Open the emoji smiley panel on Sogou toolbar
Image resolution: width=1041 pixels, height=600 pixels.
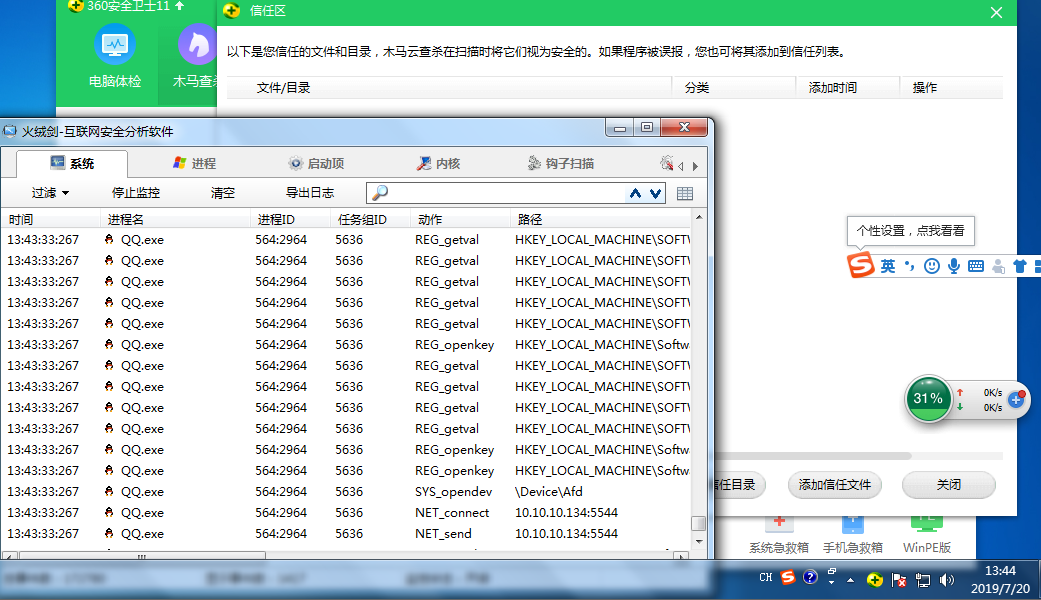click(932, 266)
